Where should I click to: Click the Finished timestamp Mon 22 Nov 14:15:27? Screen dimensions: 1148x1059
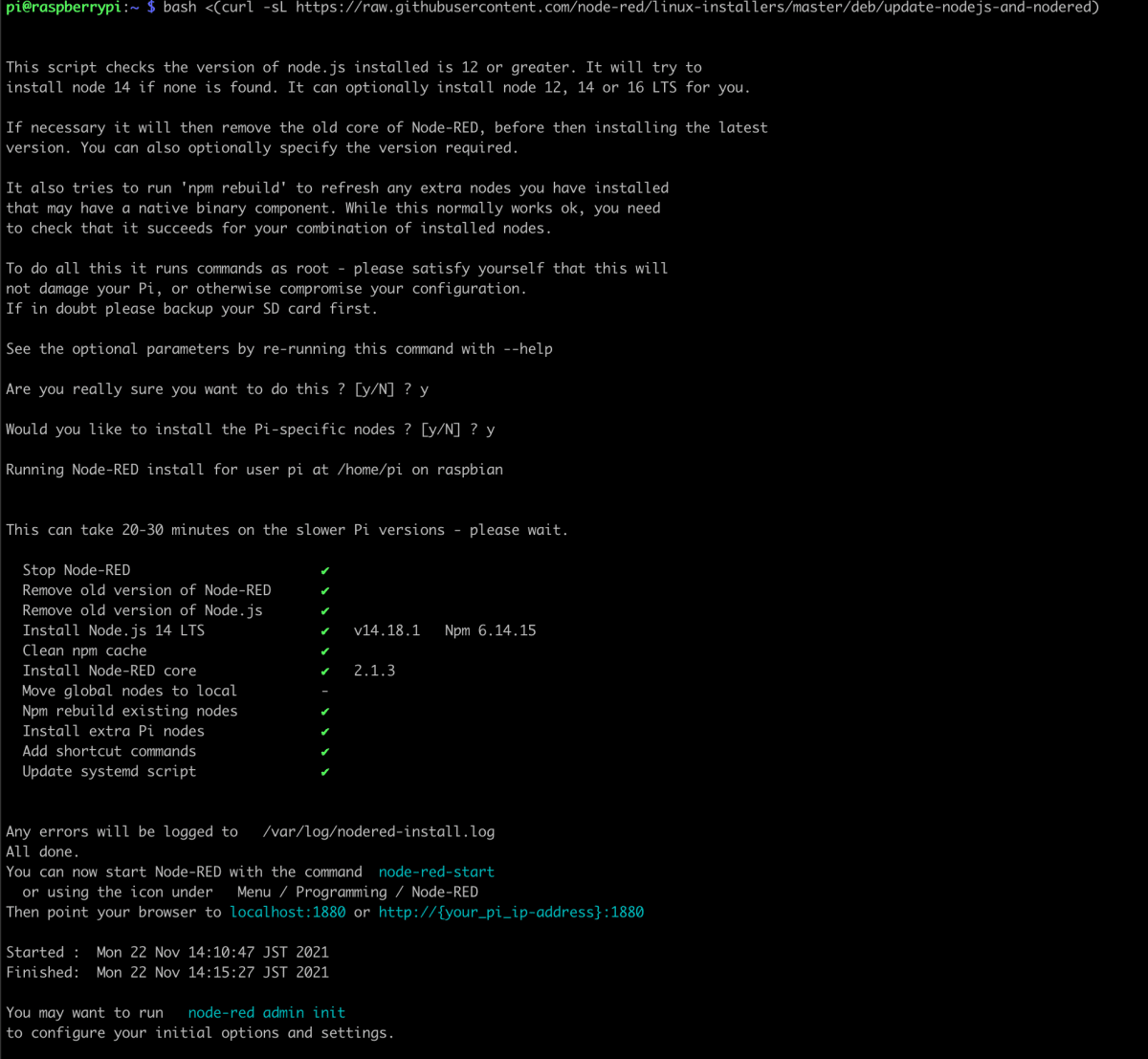click(x=212, y=972)
